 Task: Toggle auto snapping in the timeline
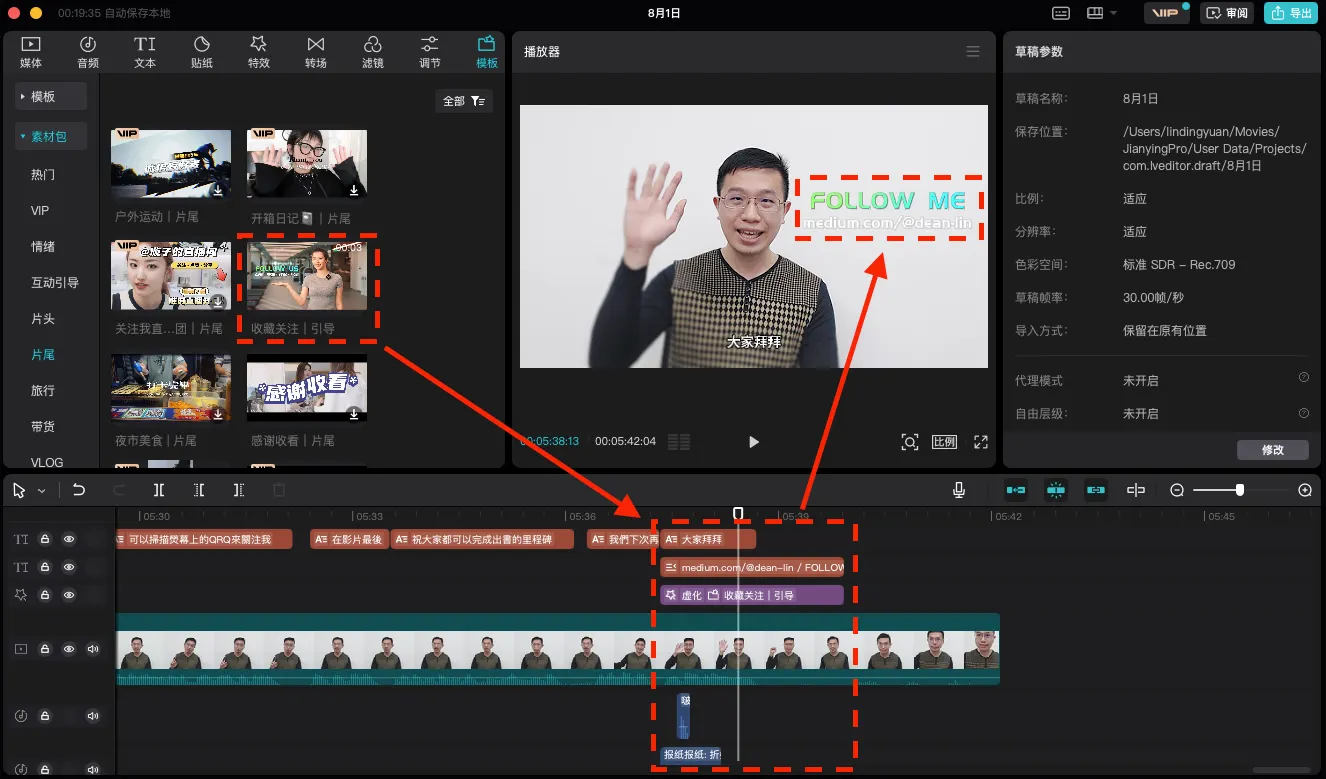[1056, 490]
